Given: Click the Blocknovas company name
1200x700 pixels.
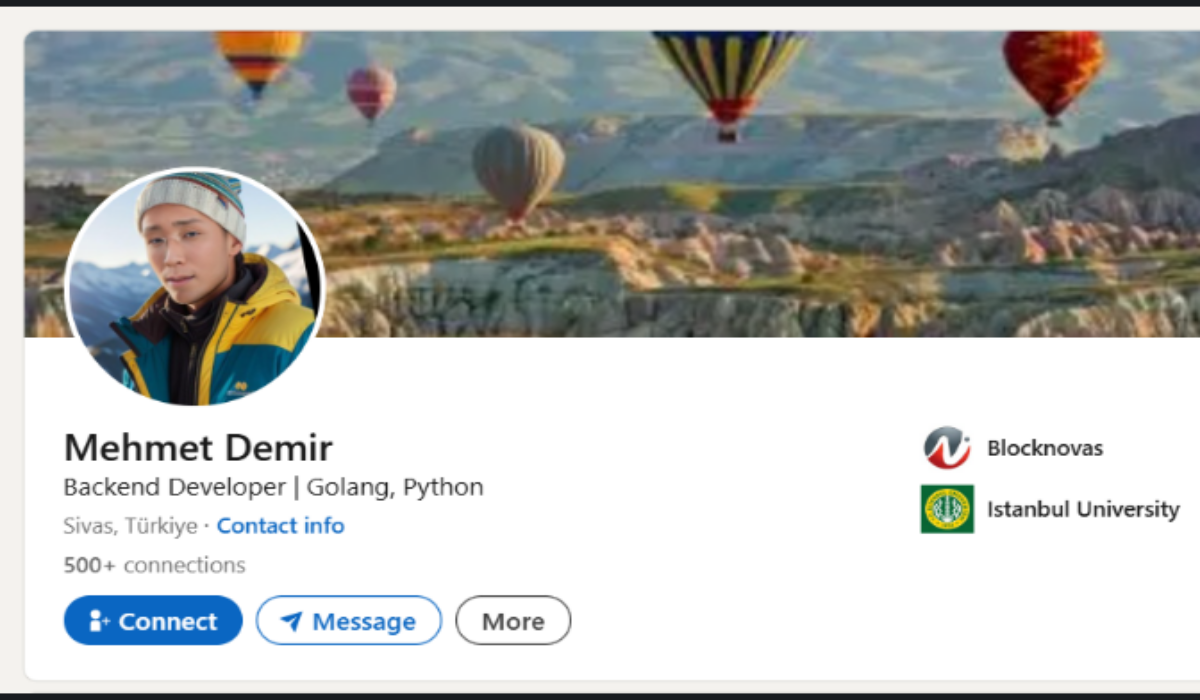Looking at the screenshot, I should coord(1045,448).
